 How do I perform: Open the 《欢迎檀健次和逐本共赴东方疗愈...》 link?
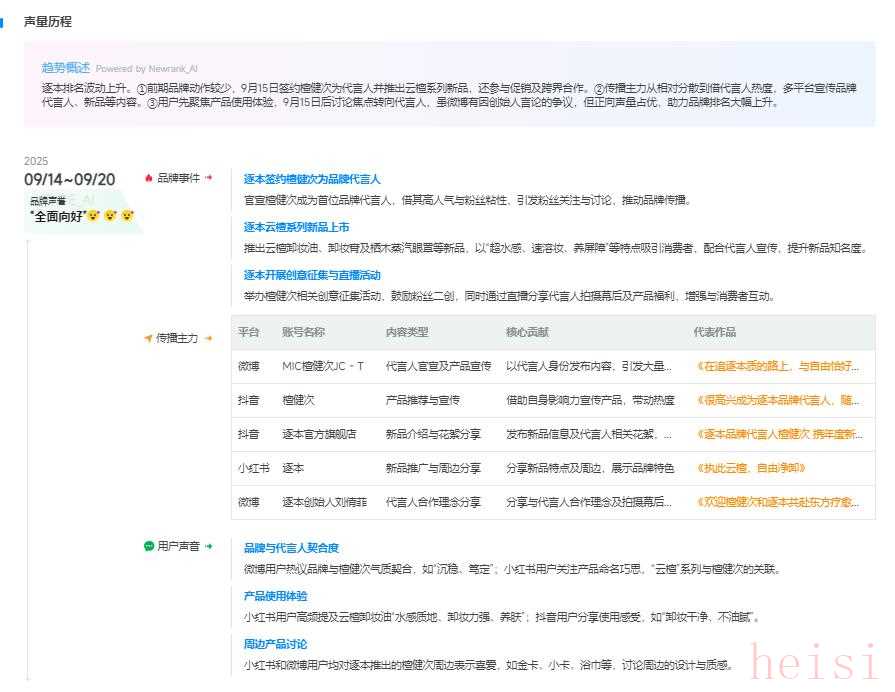point(777,502)
